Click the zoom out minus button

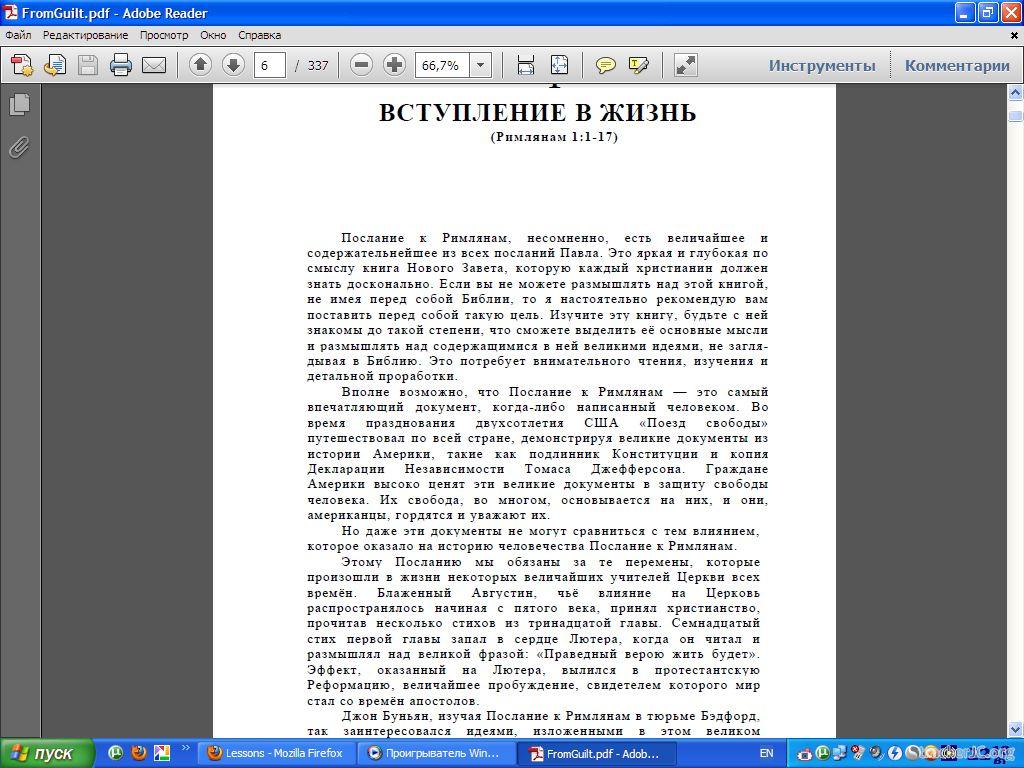(x=362, y=65)
